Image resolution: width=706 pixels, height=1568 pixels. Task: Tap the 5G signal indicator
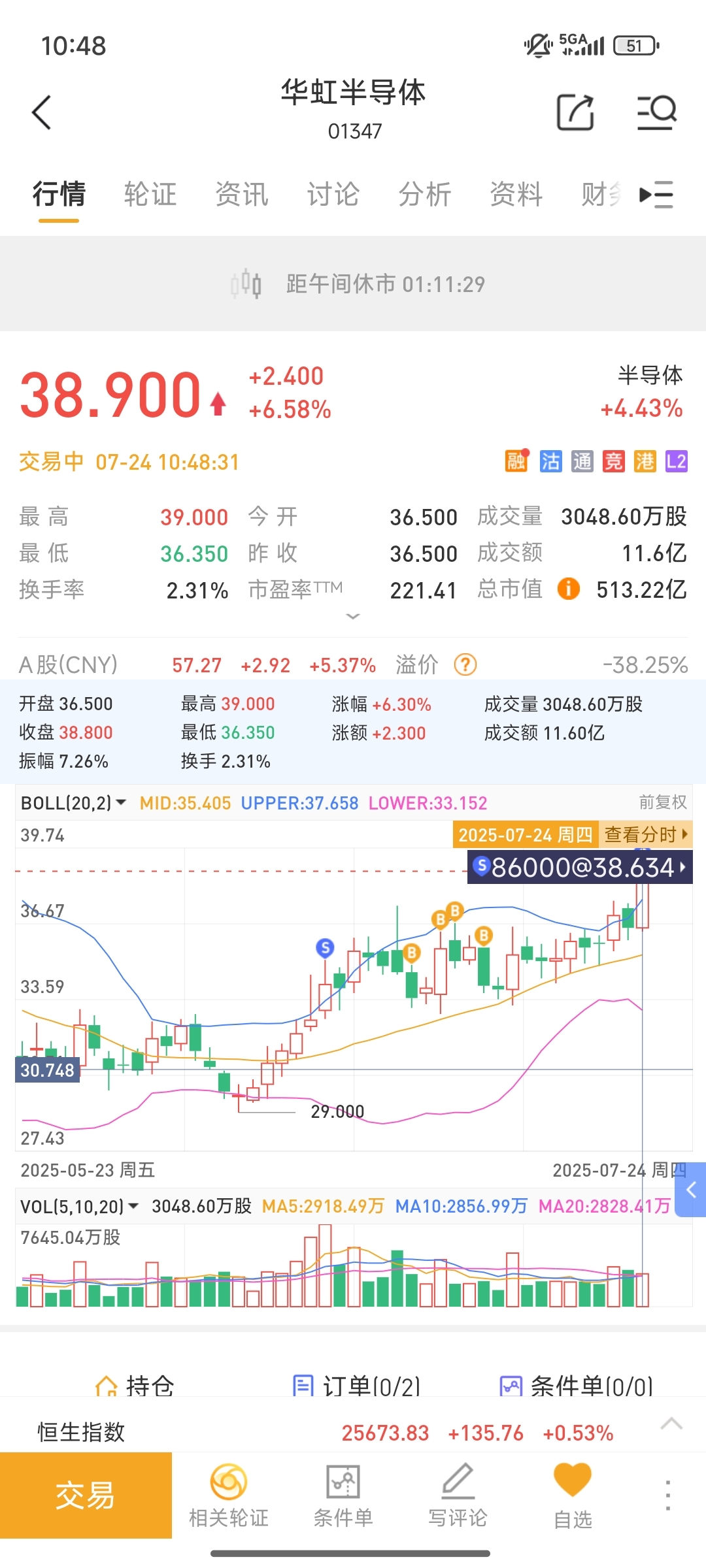coord(582,44)
